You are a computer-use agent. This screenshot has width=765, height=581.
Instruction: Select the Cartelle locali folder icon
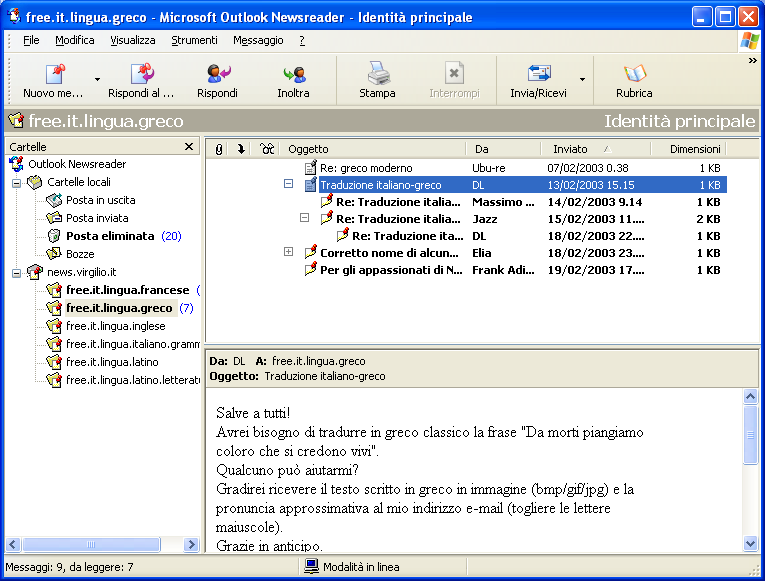[x=35, y=182]
